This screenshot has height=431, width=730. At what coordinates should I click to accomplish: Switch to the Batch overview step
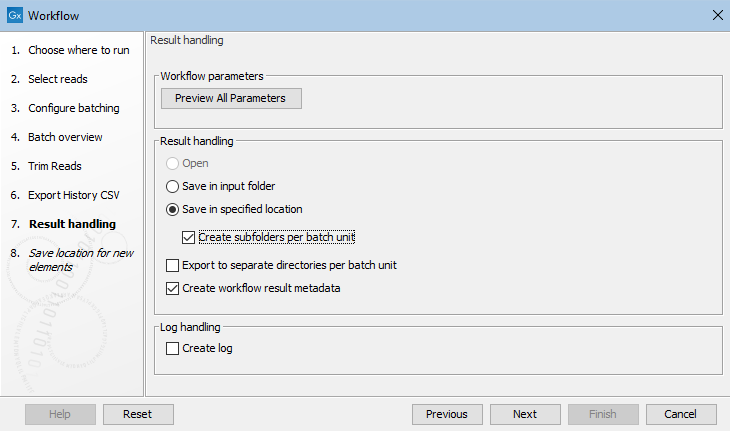click(x=65, y=137)
